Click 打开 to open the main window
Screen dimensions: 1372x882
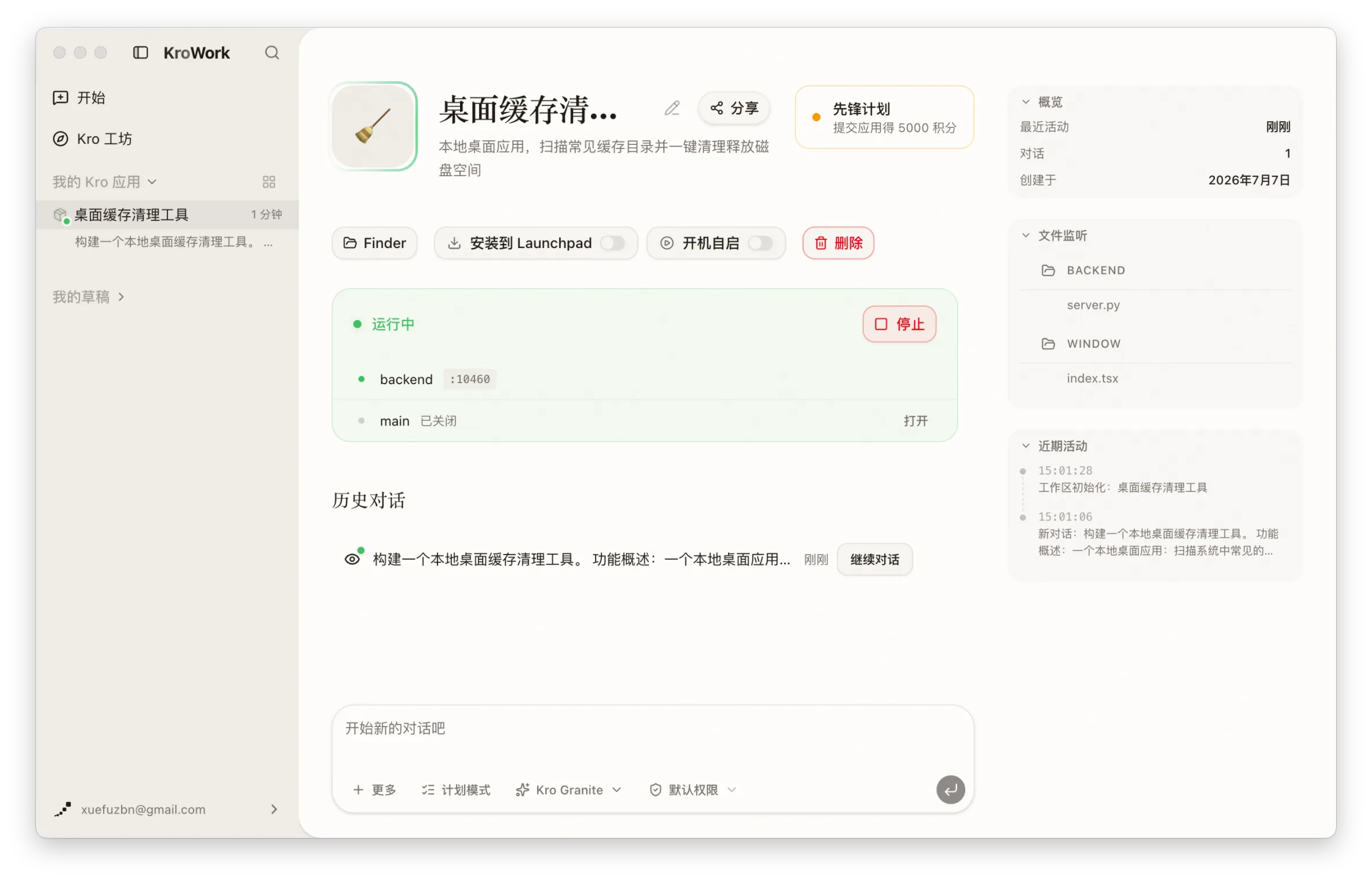pyautogui.click(x=915, y=421)
